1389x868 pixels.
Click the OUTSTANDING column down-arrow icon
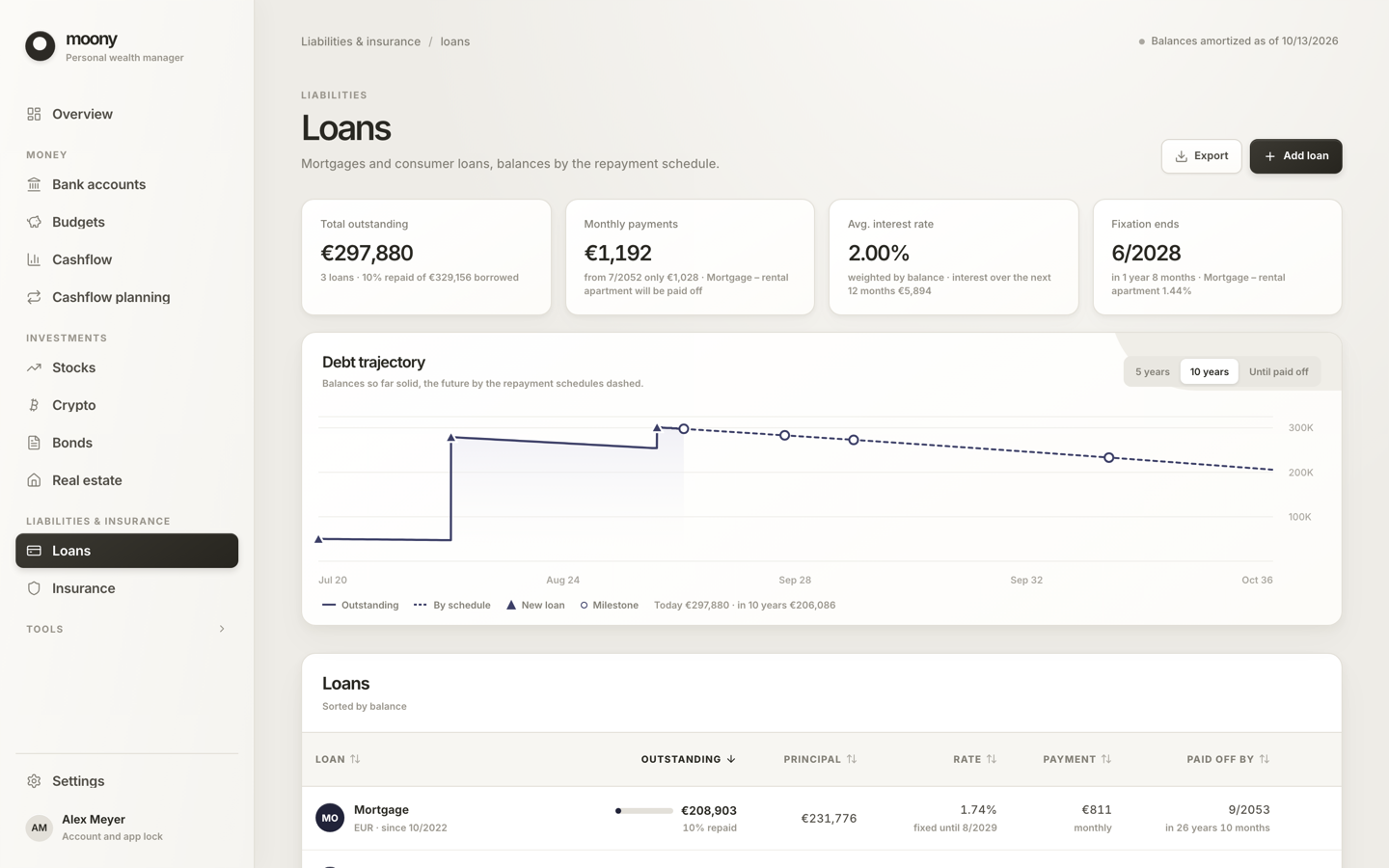pyautogui.click(x=731, y=759)
